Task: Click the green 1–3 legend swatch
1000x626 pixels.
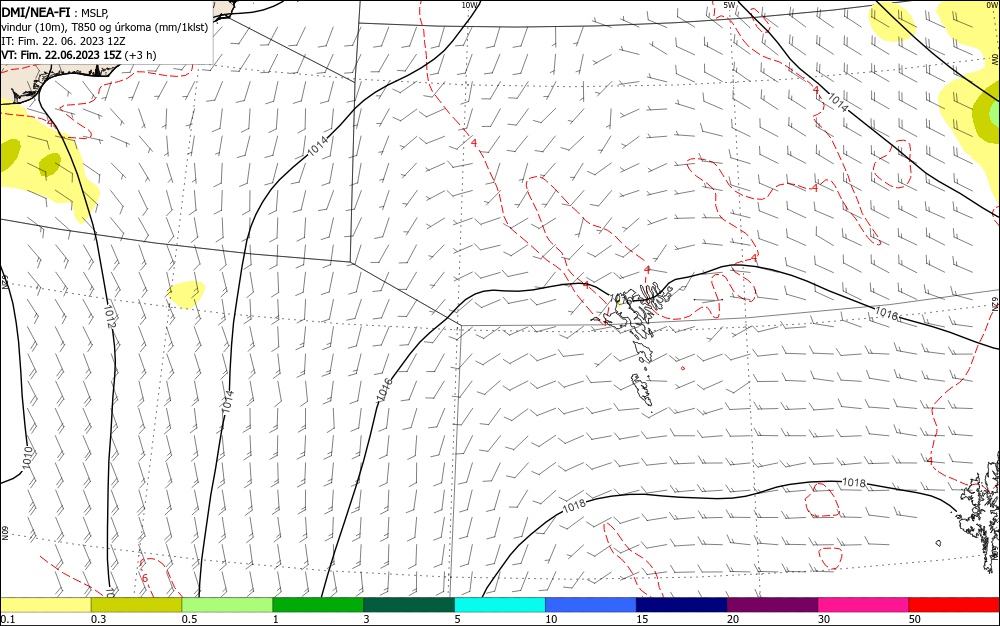Action: click(318, 605)
